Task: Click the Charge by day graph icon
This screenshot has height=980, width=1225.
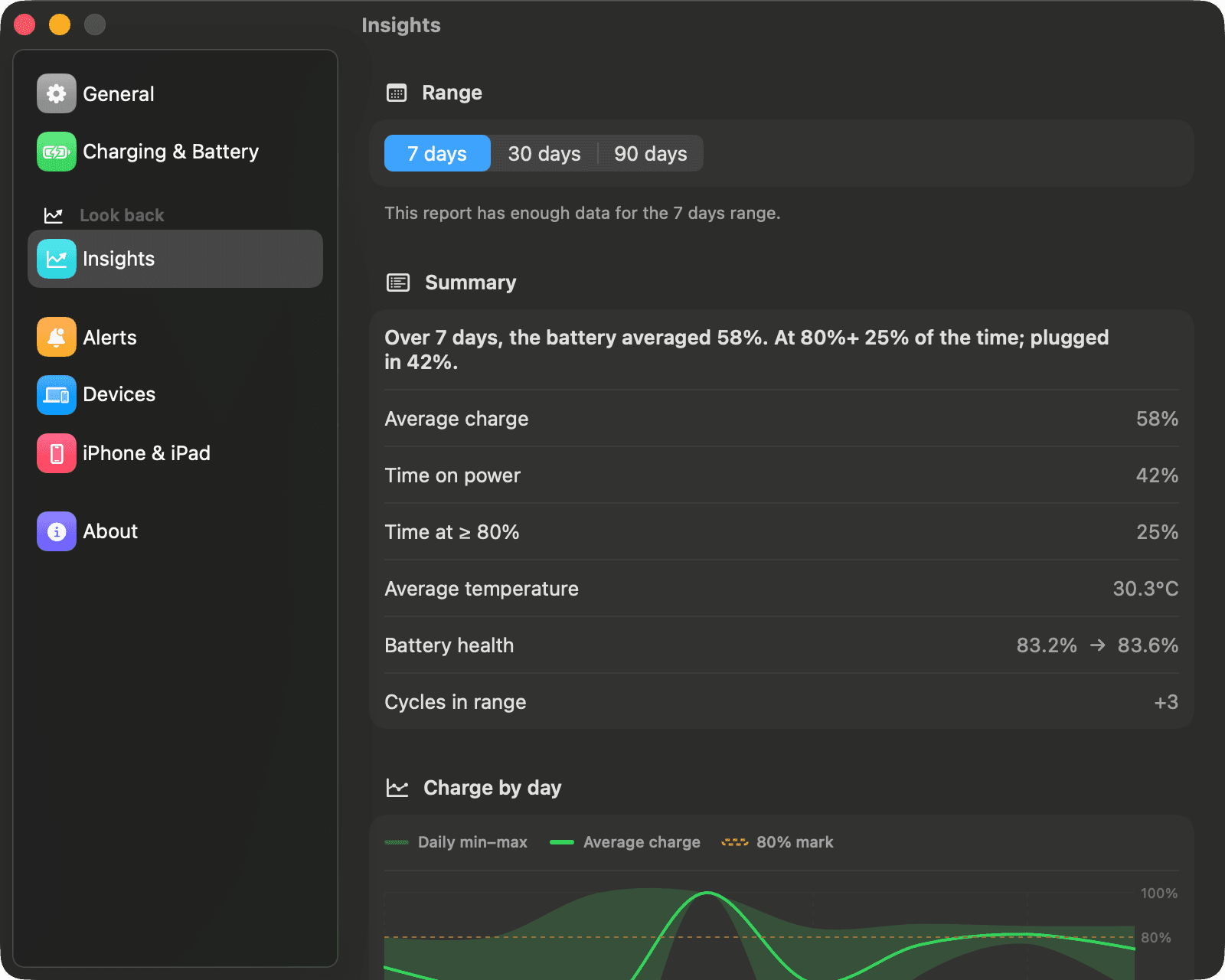Action: pyautogui.click(x=397, y=788)
